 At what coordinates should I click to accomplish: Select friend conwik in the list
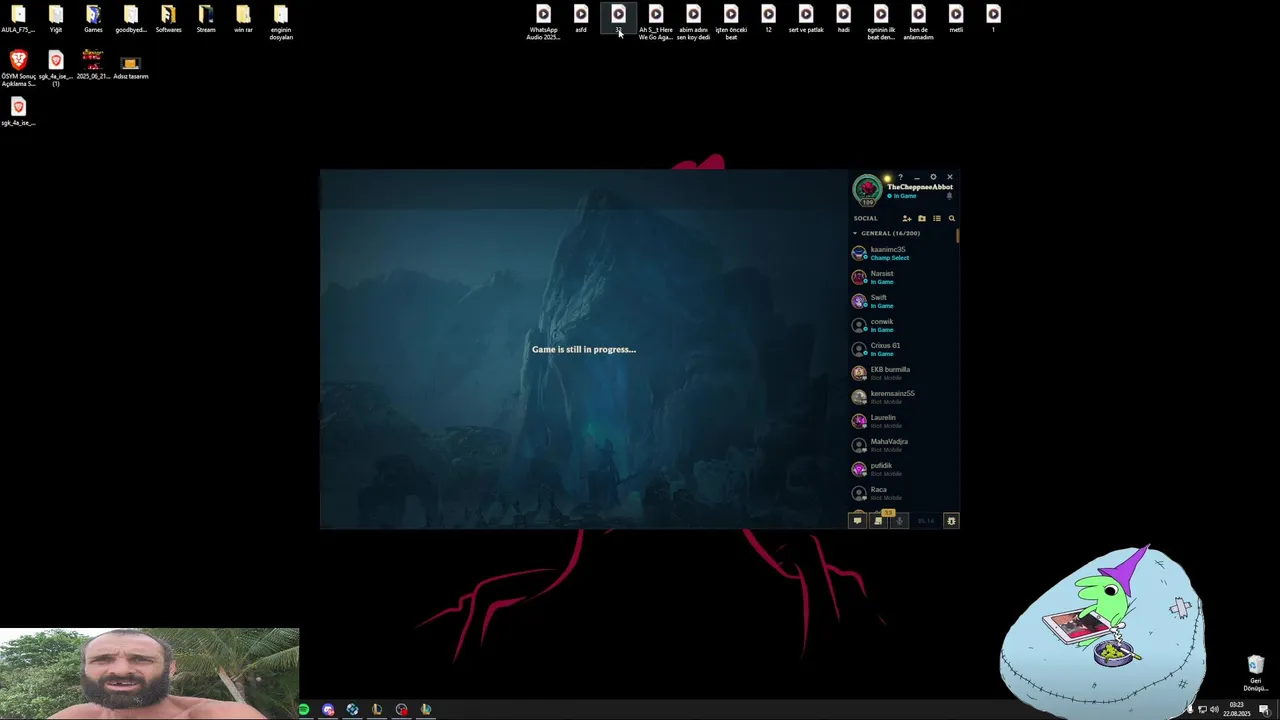[x=902, y=325]
